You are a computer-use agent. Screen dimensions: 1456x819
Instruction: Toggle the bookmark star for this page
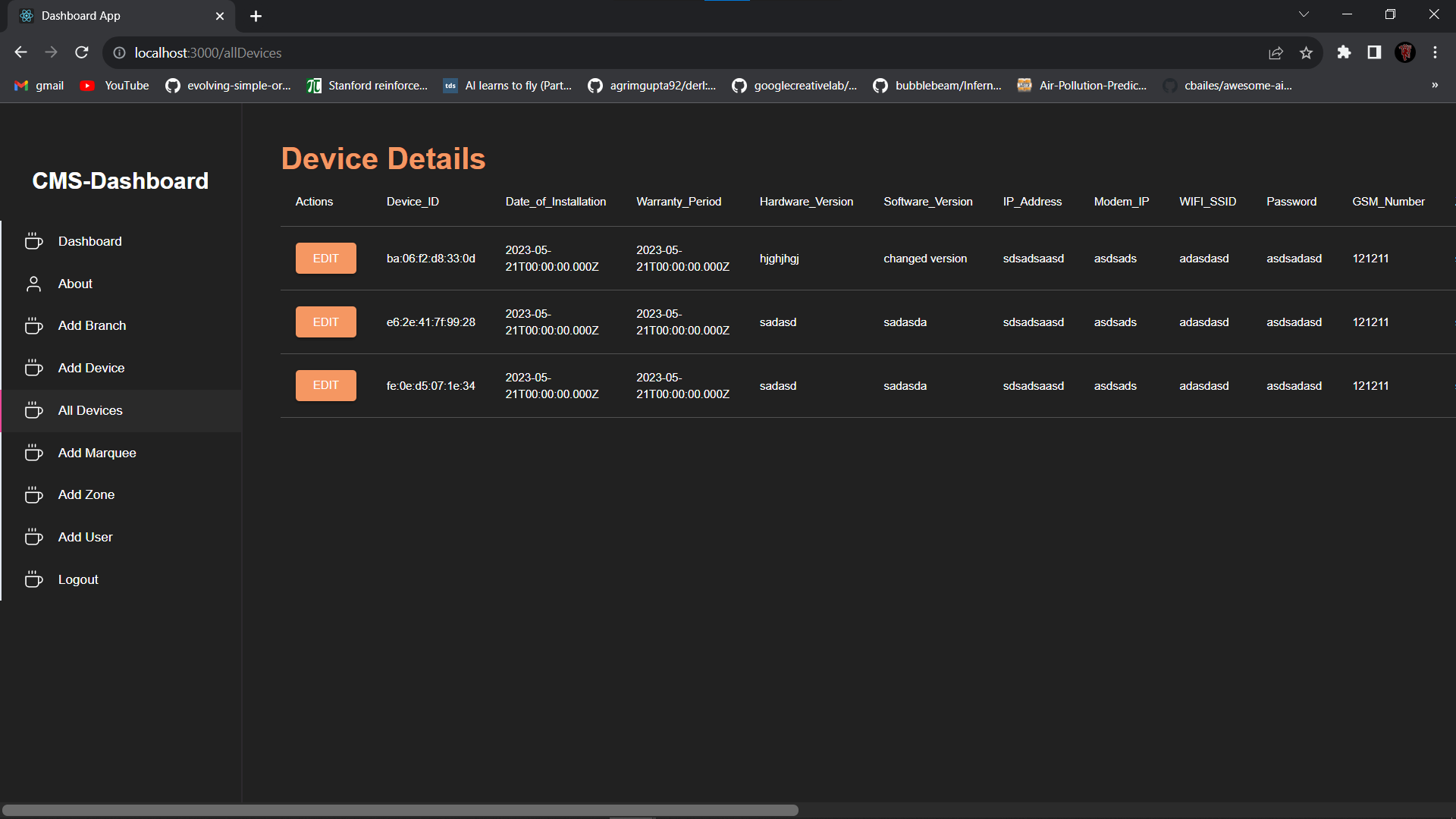tap(1307, 53)
